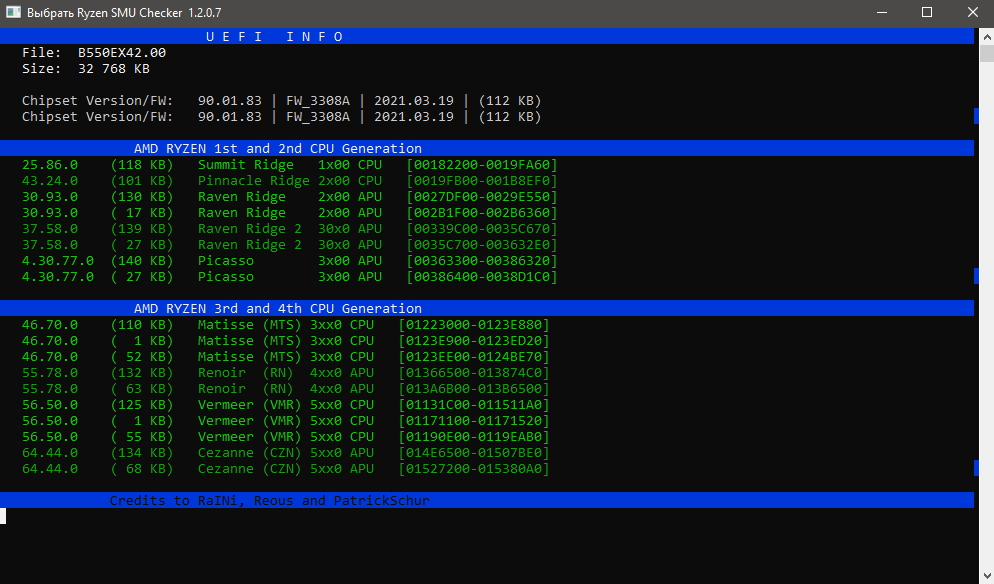994x584 pixels.
Task: Click the scrollbar down arrow
Action: pos(987,576)
